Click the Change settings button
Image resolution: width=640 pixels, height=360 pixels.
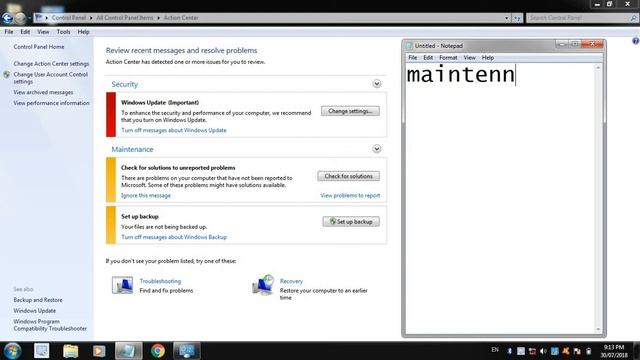click(x=350, y=111)
